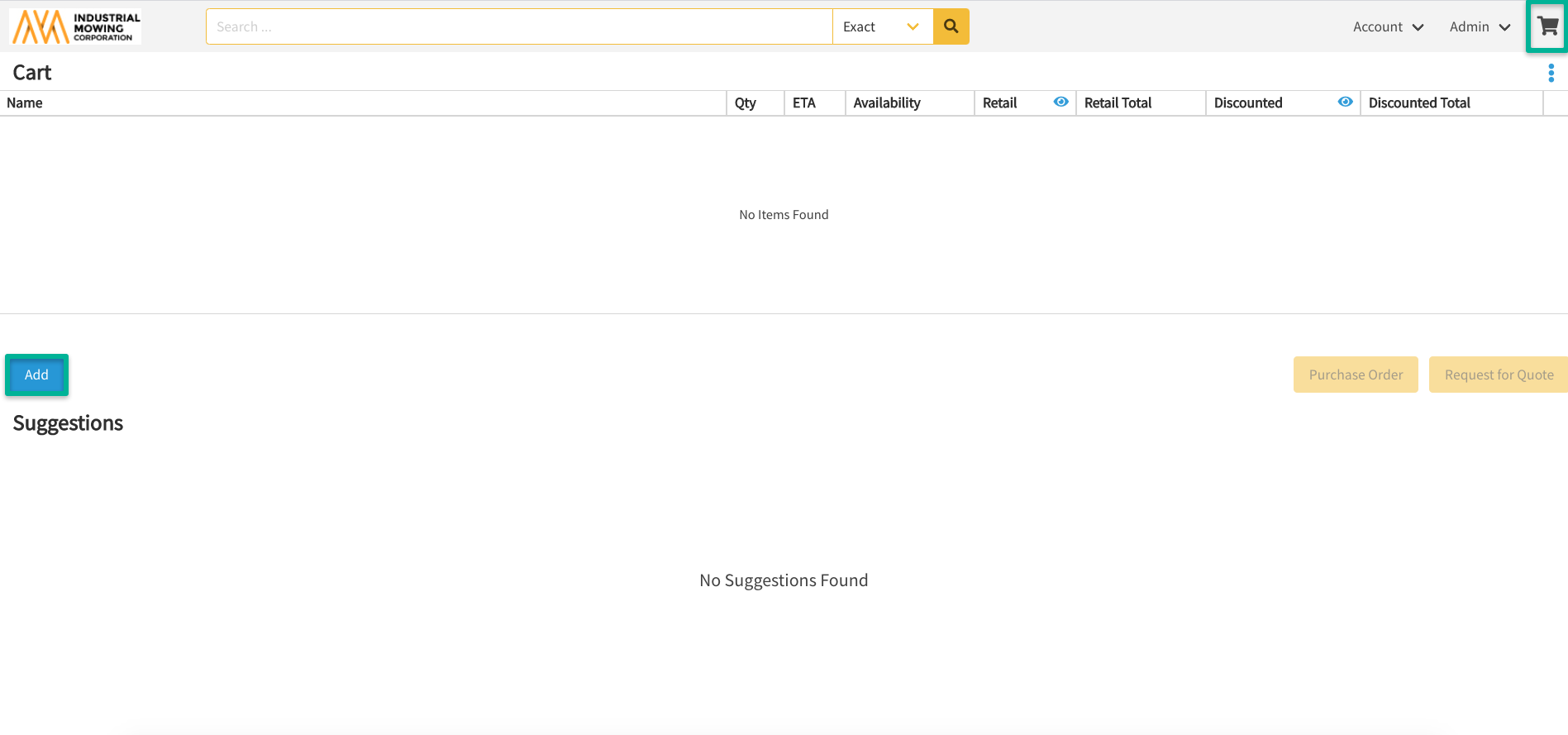Sort by the Name column header
1568x735 pixels.
coord(25,103)
